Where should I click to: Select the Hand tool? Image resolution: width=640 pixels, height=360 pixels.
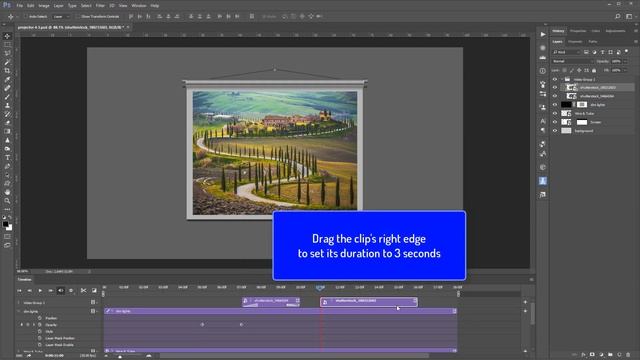click(7, 192)
